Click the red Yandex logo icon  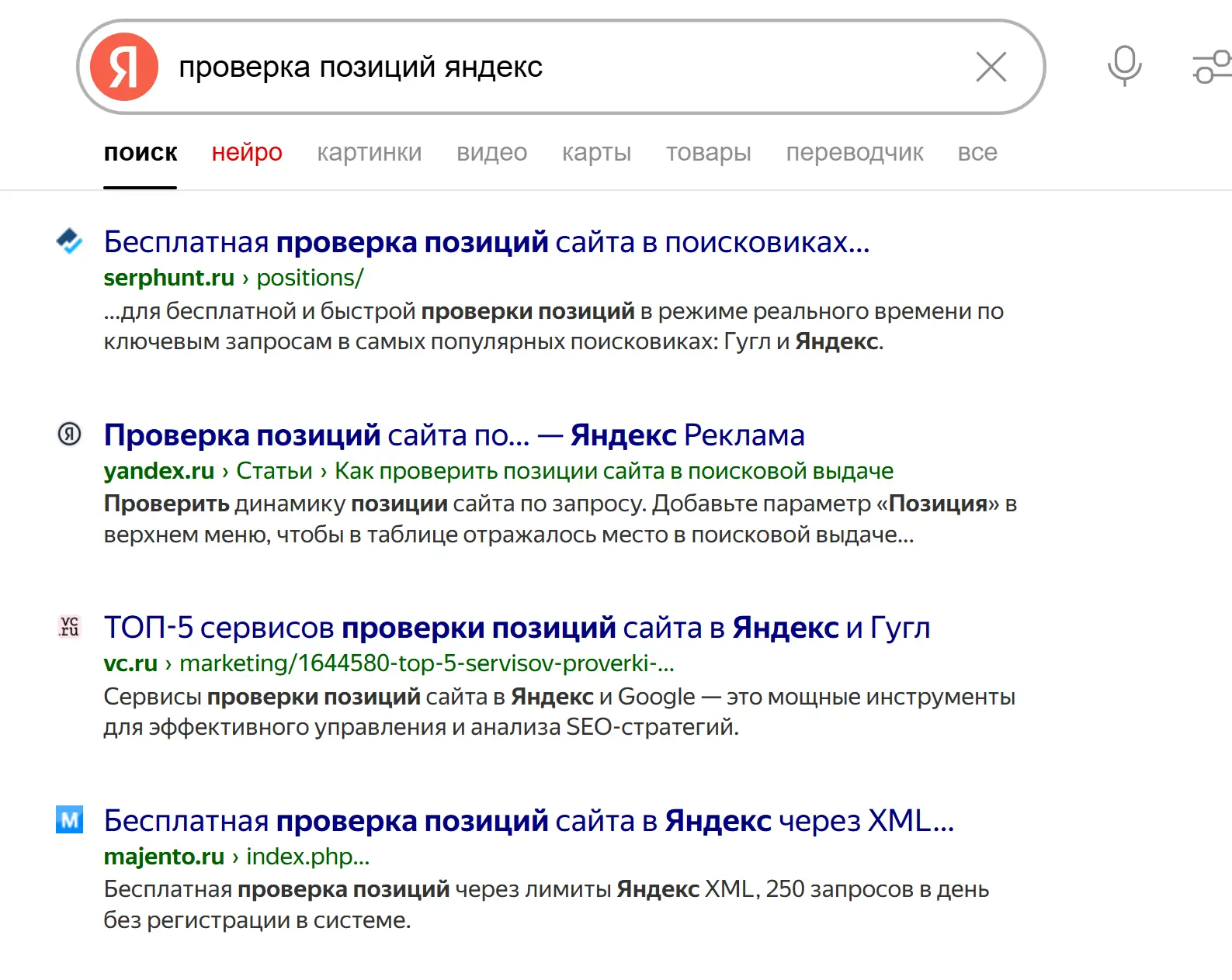[124, 67]
